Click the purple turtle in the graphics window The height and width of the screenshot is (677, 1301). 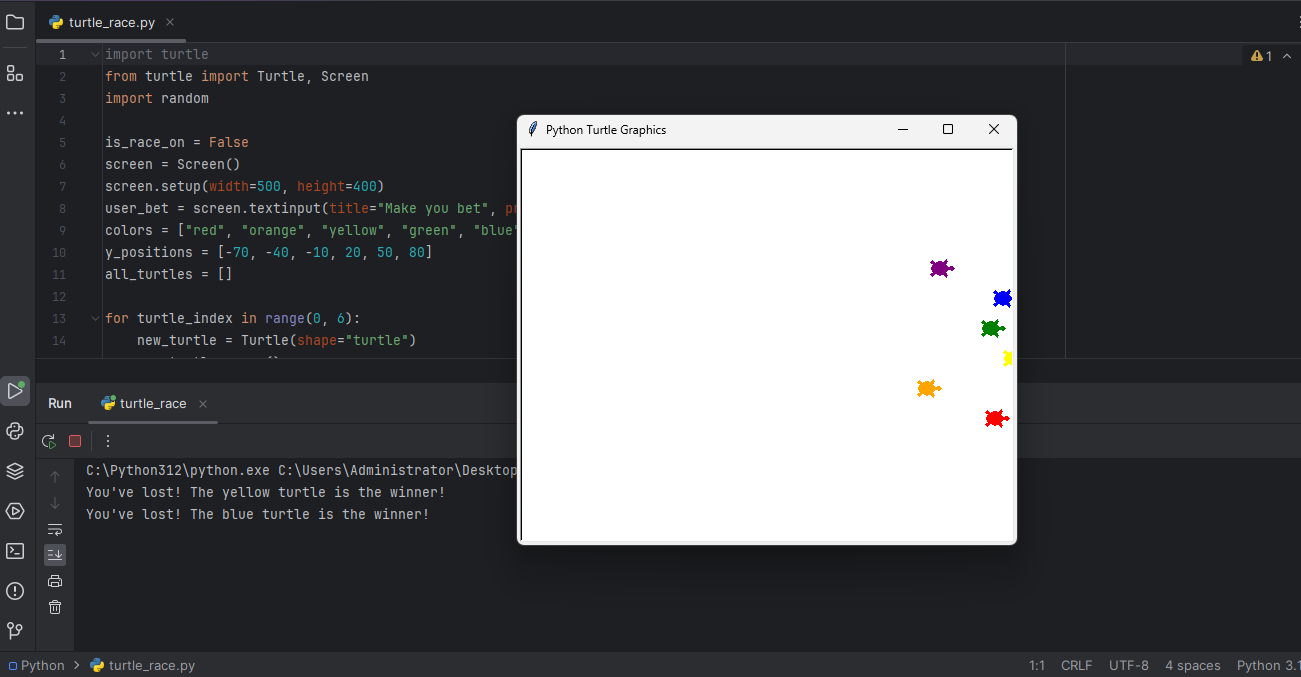point(940,268)
